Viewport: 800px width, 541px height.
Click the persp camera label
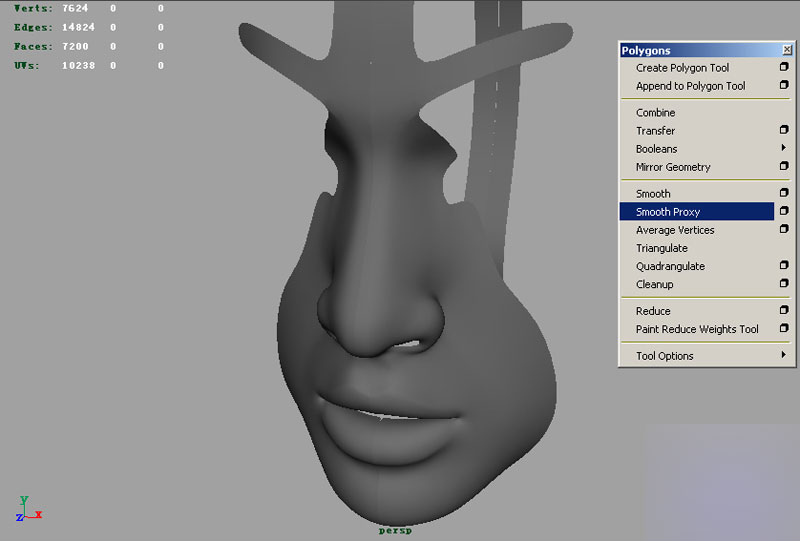[x=395, y=531]
